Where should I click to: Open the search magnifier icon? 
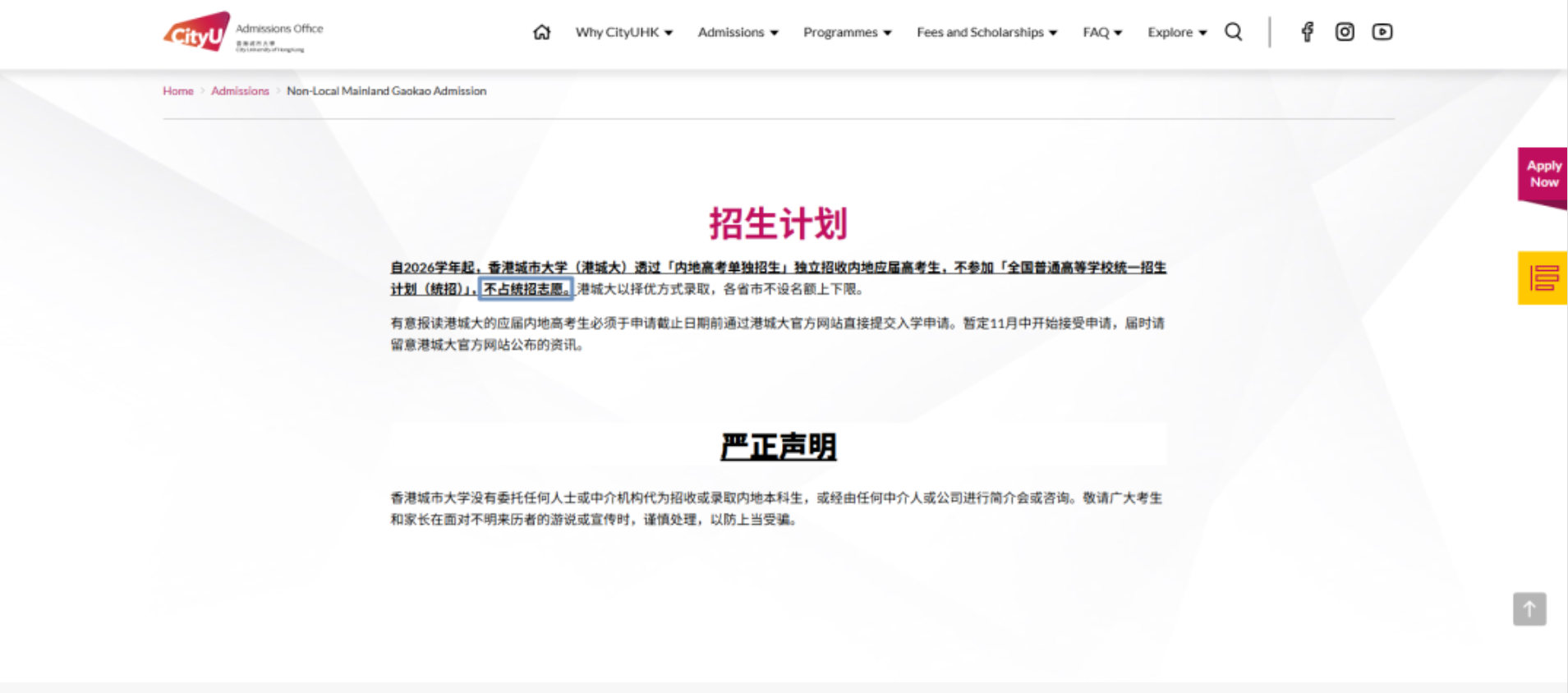point(1233,32)
